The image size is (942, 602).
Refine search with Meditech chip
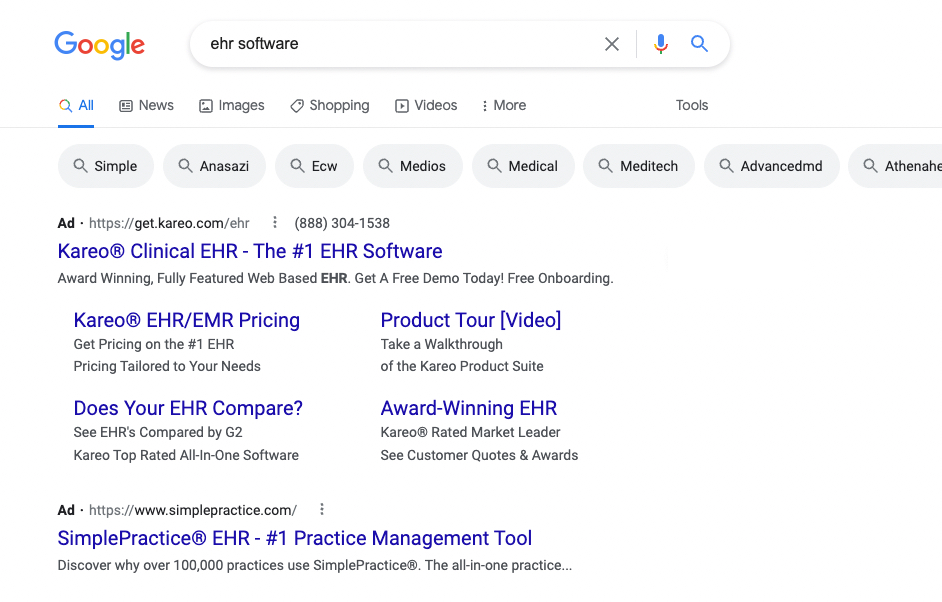coord(639,166)
